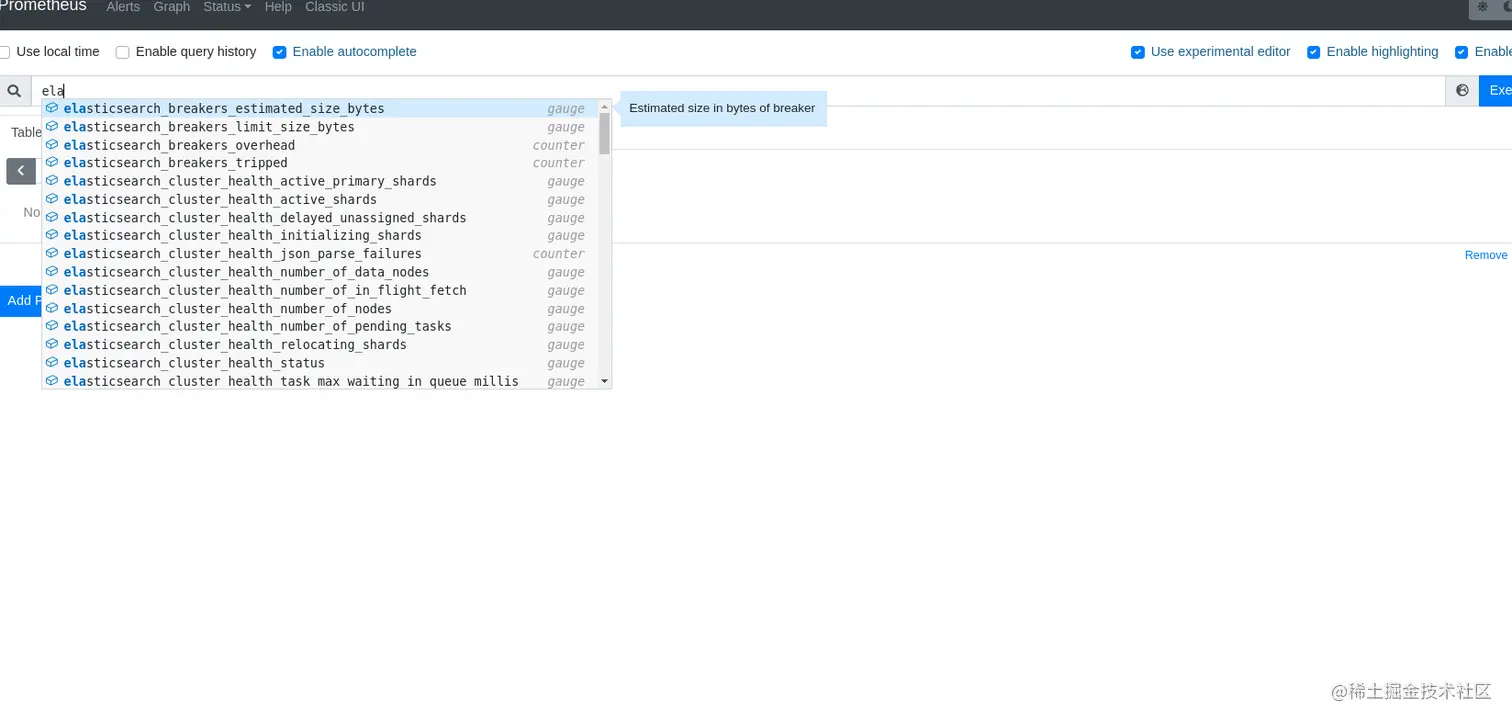Click the cube icon beside elasticsearch_breakers_overhead

click(x=52, y=144)
